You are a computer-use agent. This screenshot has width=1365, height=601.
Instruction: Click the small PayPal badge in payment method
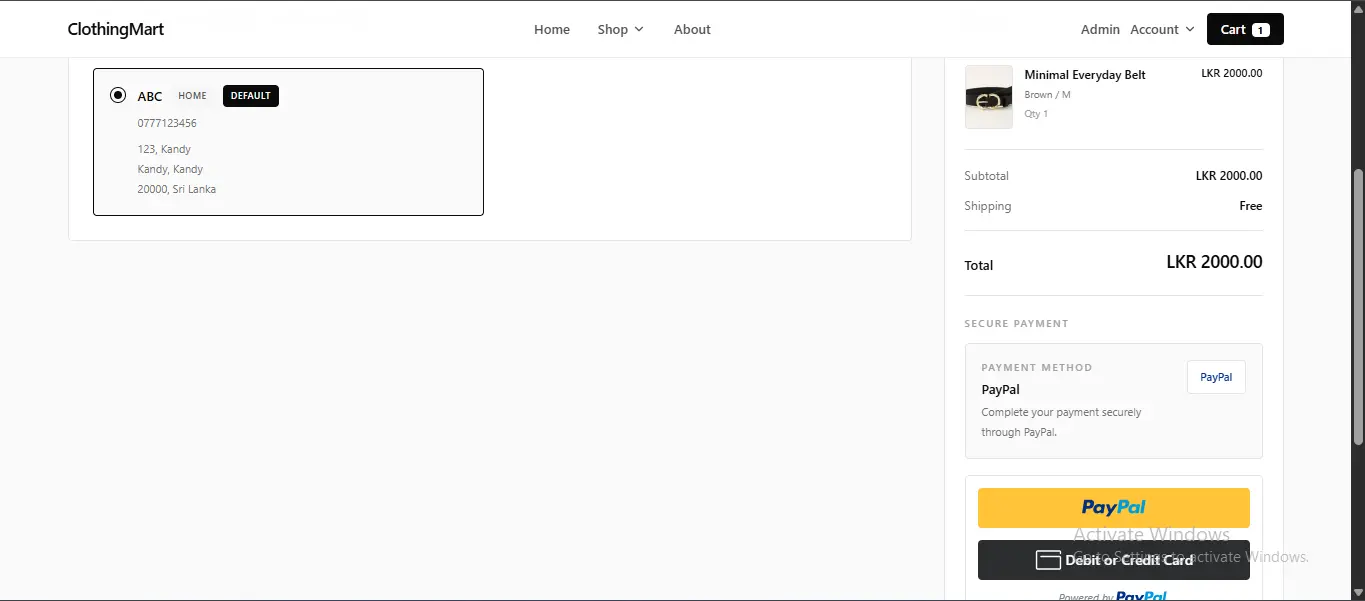pyautogui.click(x=1216, y=377)
